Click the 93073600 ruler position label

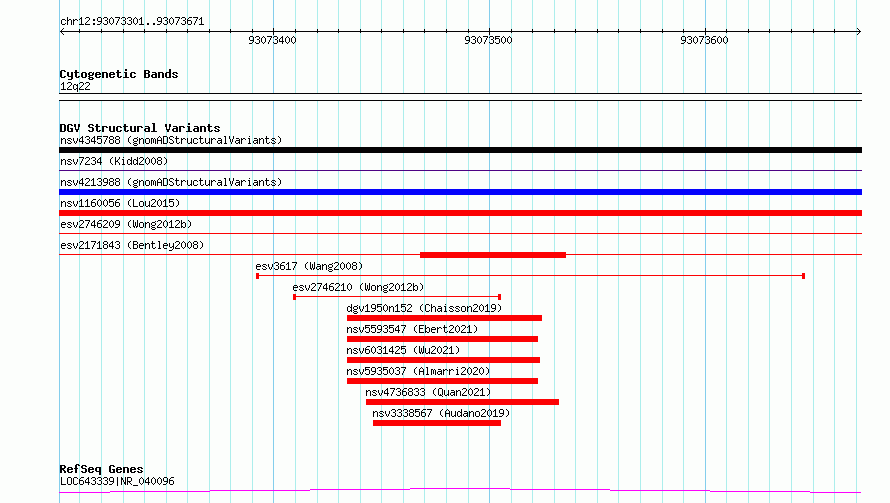click(x=704, y=40)
